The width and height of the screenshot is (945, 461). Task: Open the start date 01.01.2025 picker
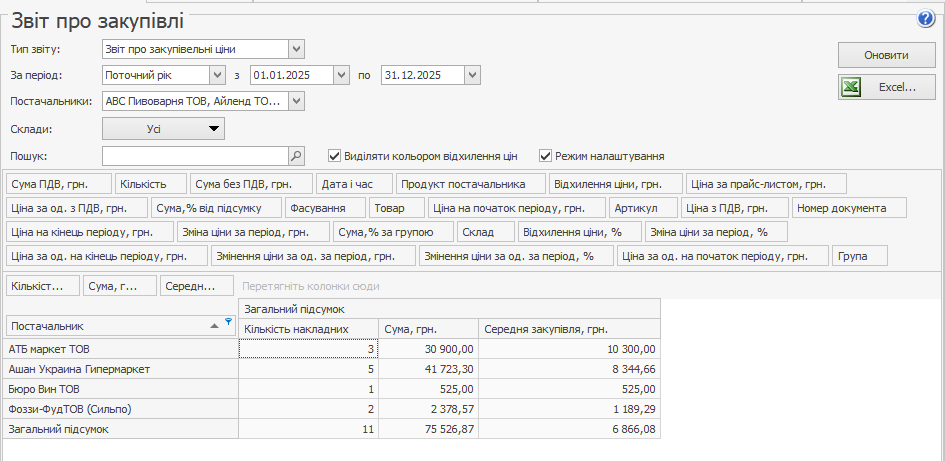[341, 75]
